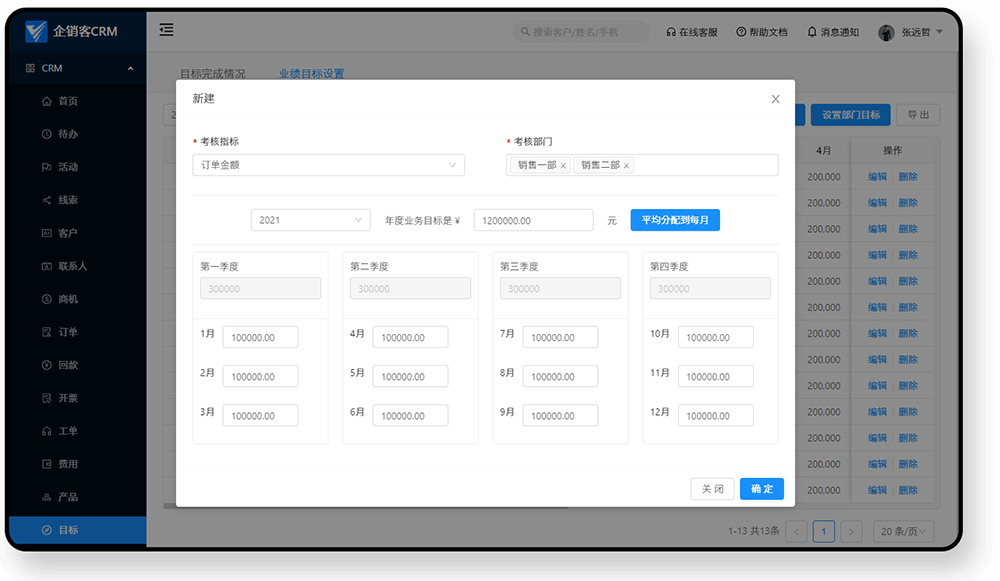Click the 消息通知 bell icon
Image resolution: width=1000 pixels, height=581 pixels.
click(x=812, y=32)
